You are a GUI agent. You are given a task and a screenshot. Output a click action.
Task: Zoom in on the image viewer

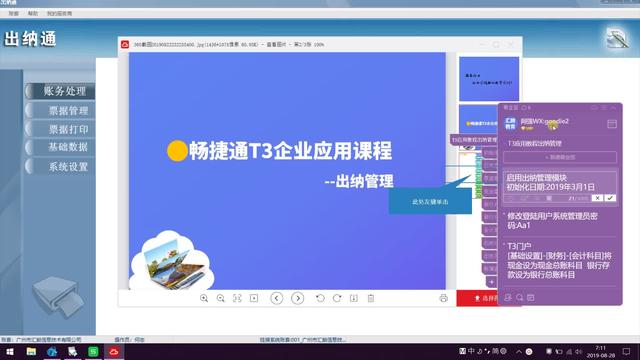coord(204,298)
